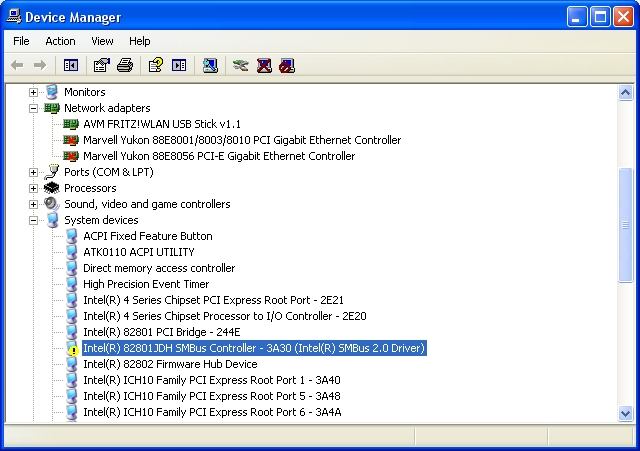Click the scrollbar down arrow
Image resolution: width=640 pixels, height=451 pixels.
click(x=626, y=414)
